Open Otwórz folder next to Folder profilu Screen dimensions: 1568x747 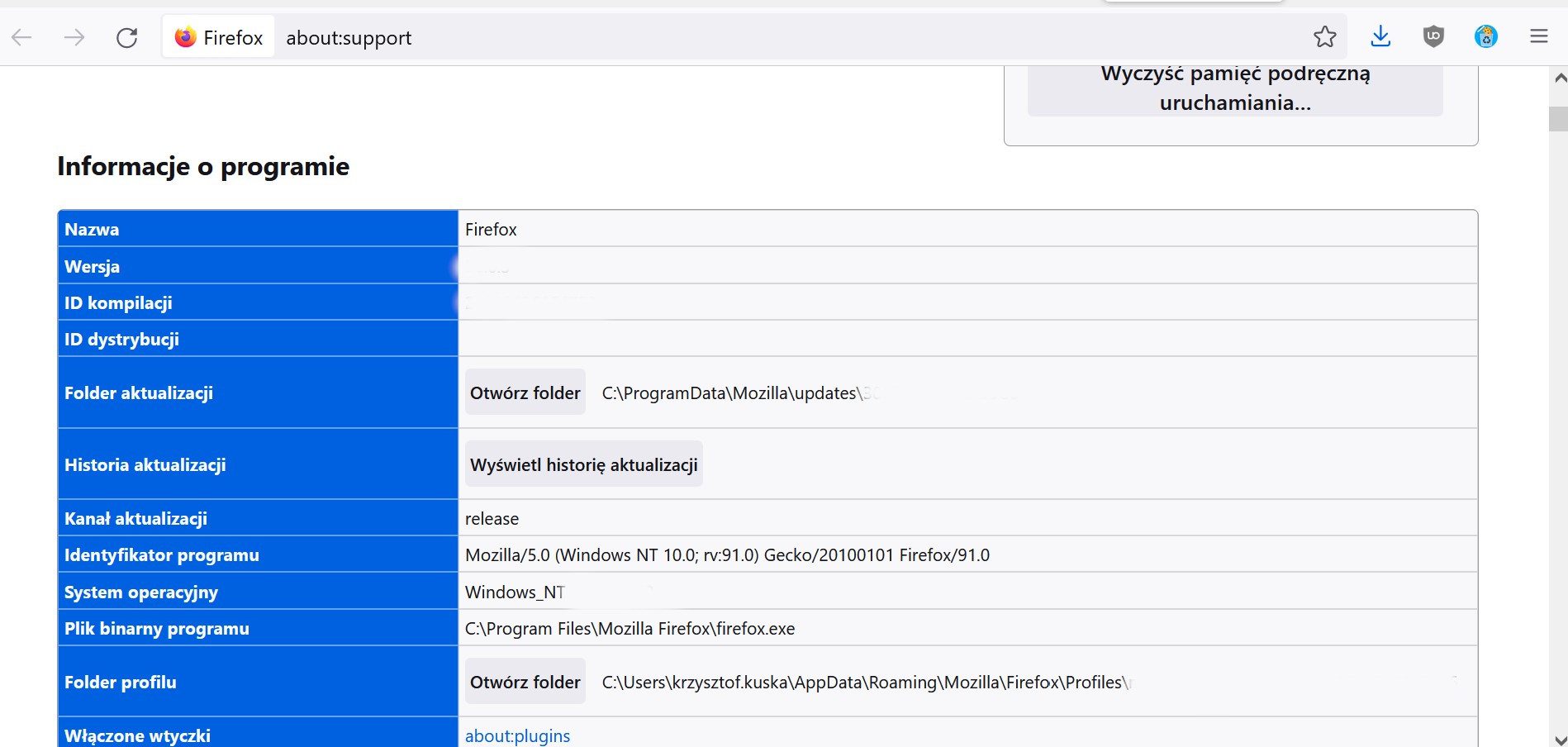[525, 682]
